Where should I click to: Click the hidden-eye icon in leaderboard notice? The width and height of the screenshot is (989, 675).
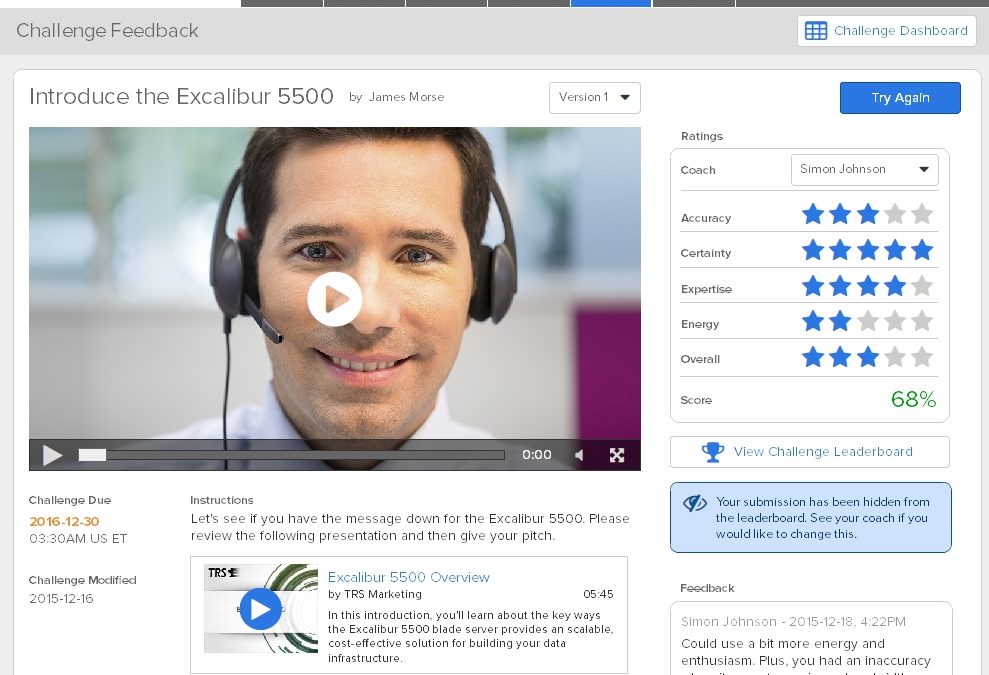click(x=694, y=503)
